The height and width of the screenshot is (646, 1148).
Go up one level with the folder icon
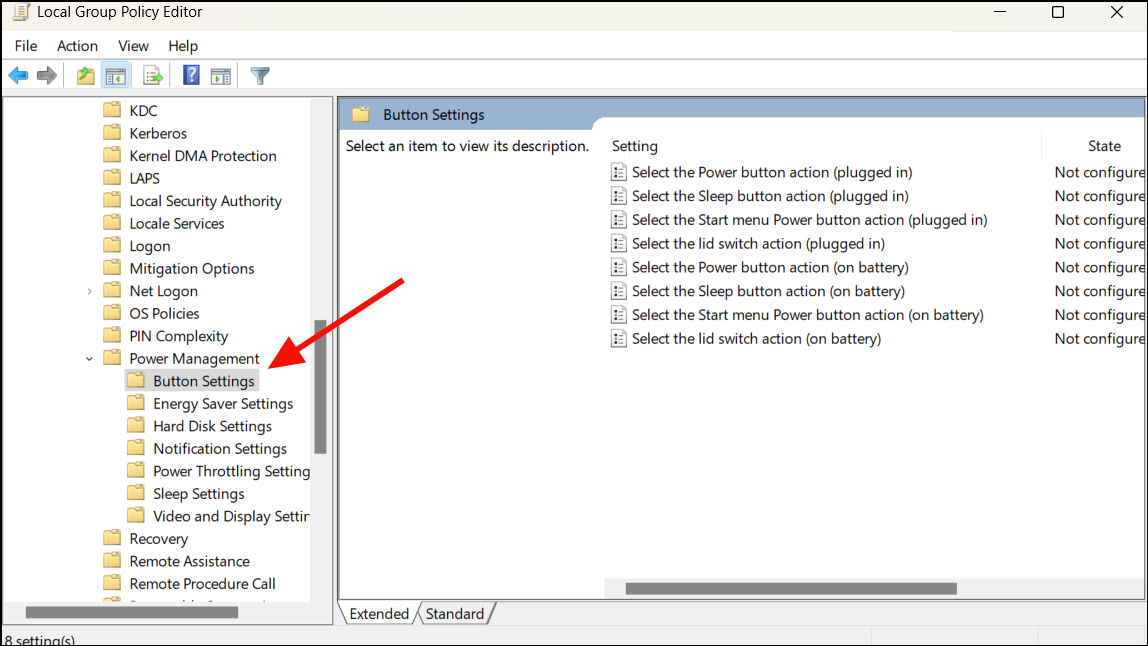coord(85,75)
